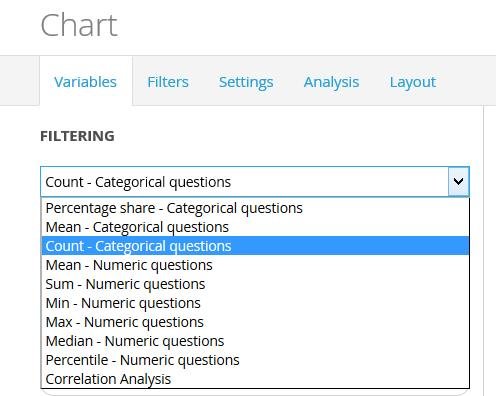Pick highlighted Count - Categorical questions option
Viewport: 496px width, 396px height.
tap(255, 246)
